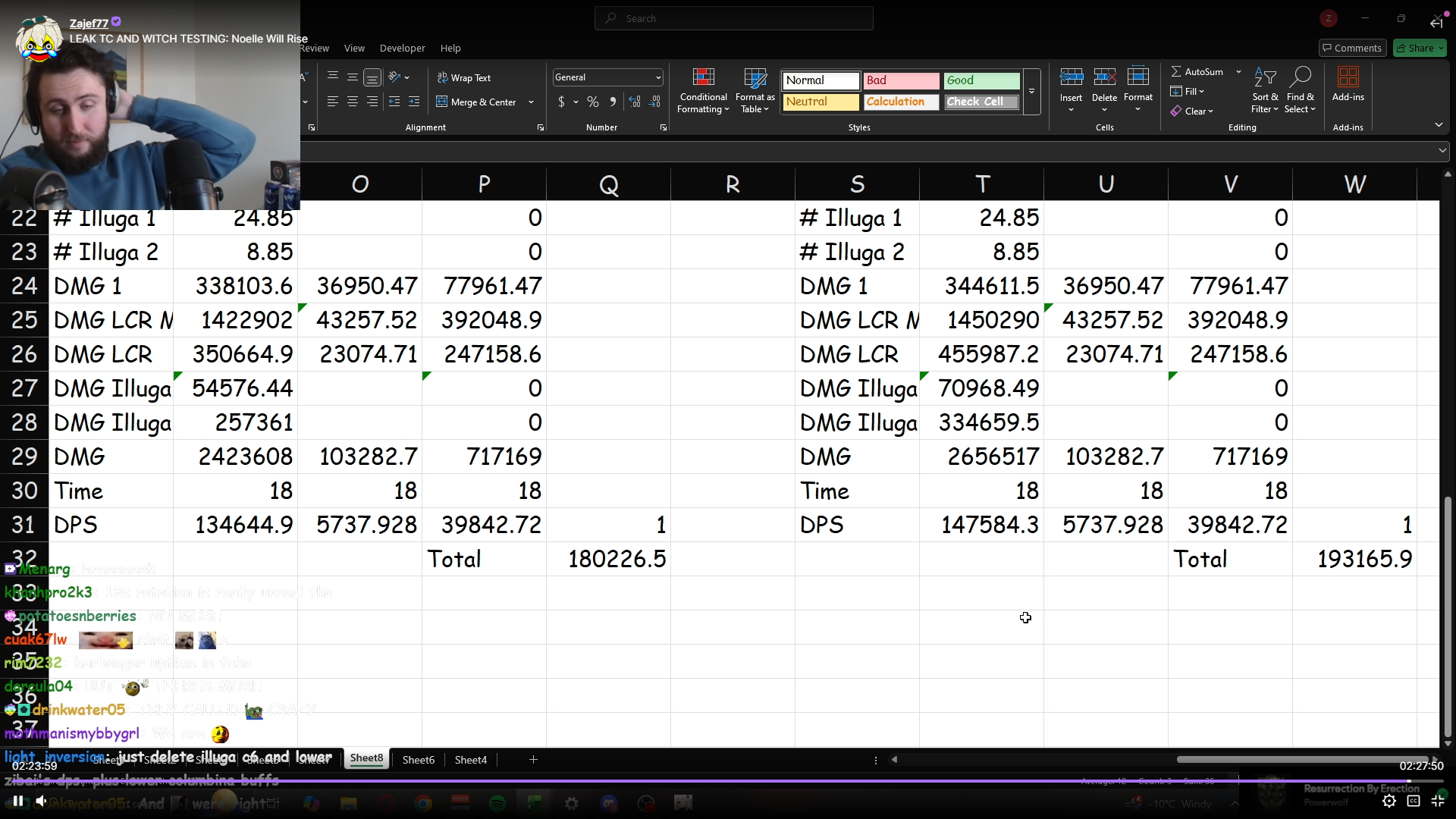Click in the Search box
Screen dimensions: 1456x819
(733, 18)
